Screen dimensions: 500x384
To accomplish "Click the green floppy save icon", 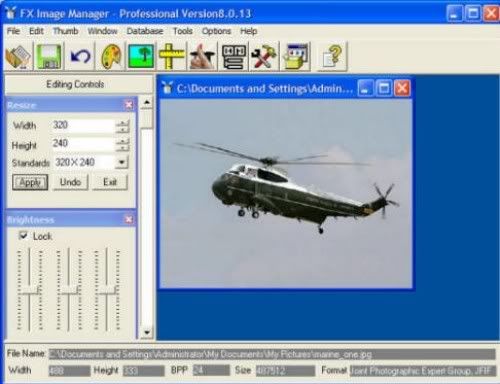I will [x=49, y=56].
